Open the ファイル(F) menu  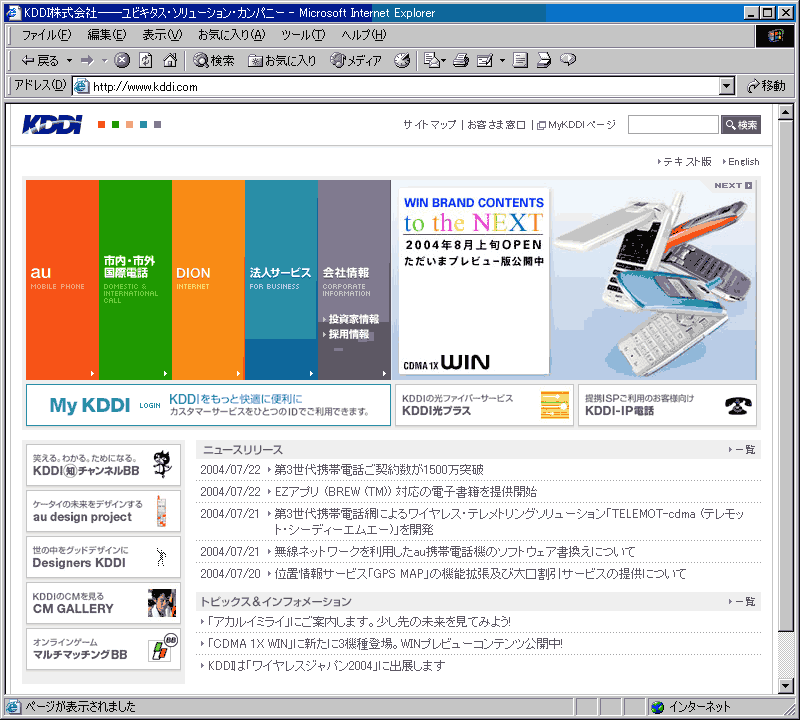pyautogui.click(x=46, y=35)
